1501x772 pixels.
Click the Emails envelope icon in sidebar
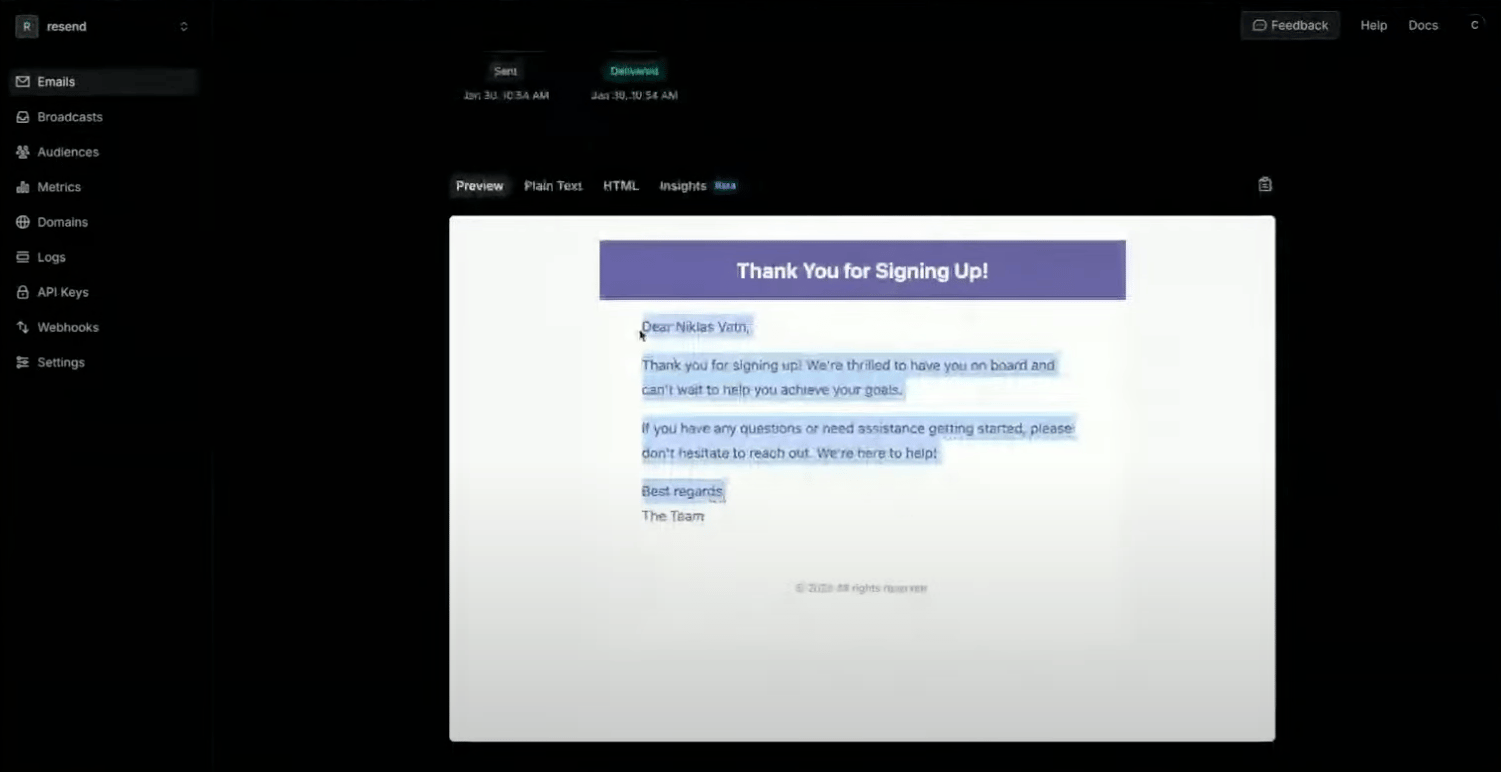tap(22, 82)
